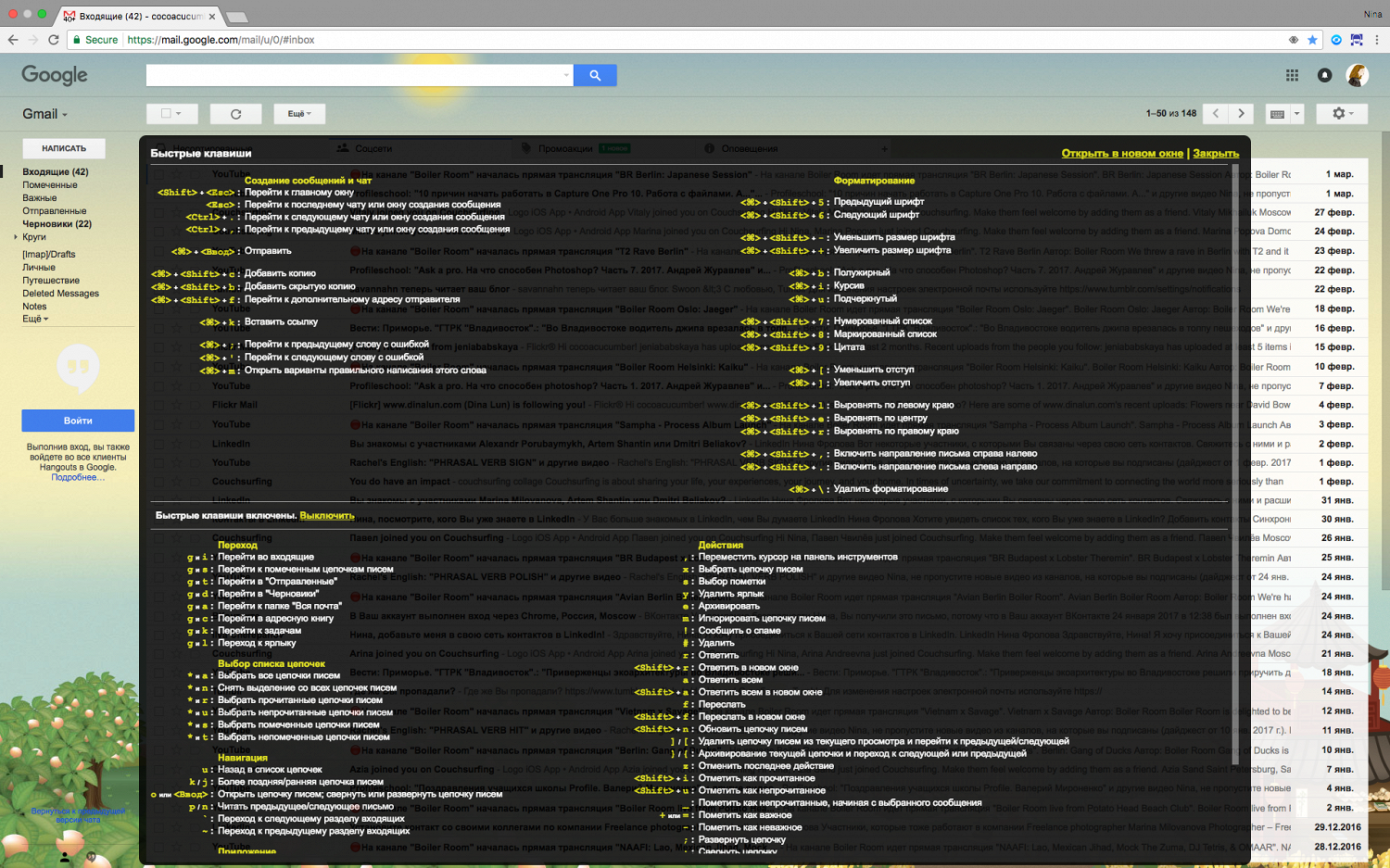Click the browser address bar URL

(x=221, y=40)
